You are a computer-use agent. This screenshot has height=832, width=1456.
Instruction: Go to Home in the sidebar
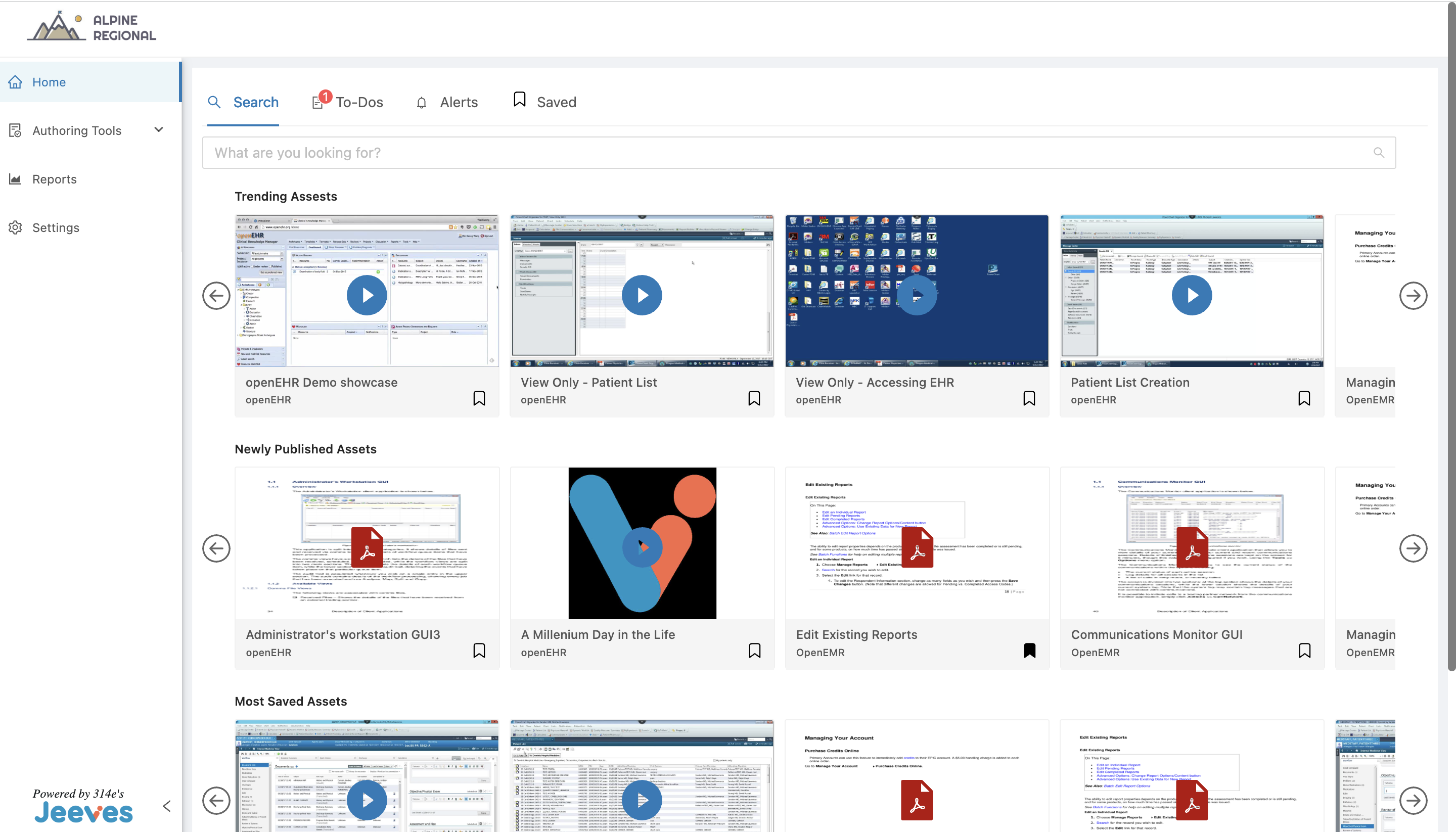click(x=49, y=82)
